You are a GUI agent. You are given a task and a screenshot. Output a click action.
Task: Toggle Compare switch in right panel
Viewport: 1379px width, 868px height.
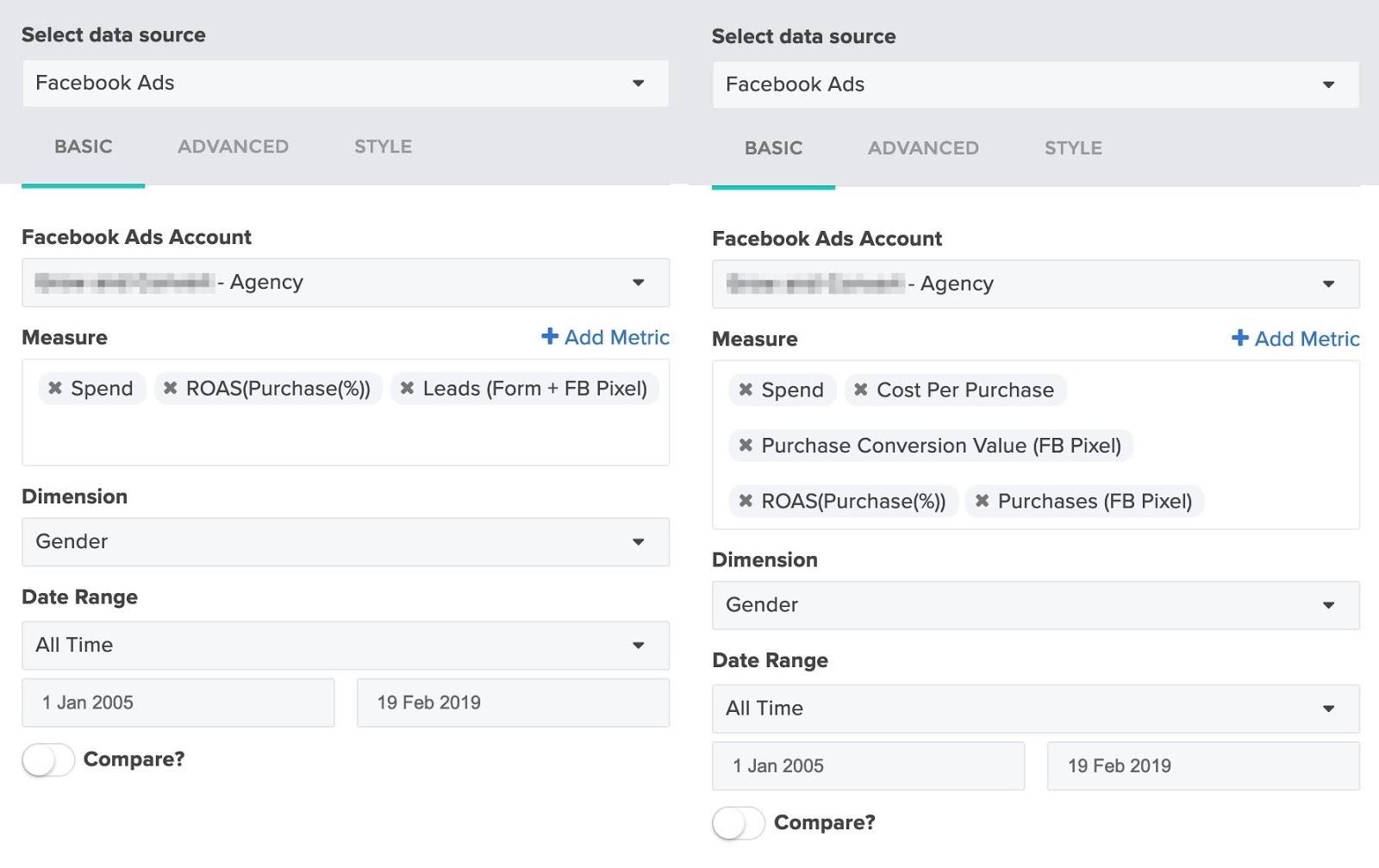[739, 823]
